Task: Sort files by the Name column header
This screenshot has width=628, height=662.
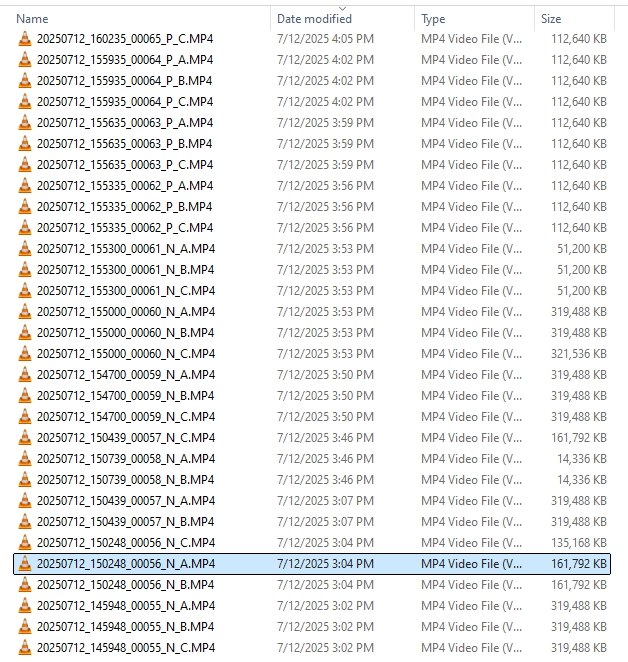Action: click(32, 19)
